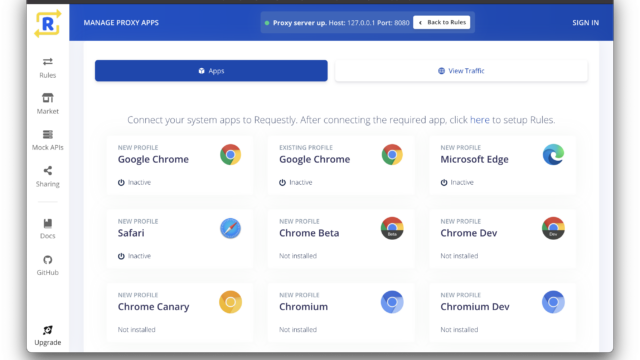The width and height of the screenshot is (640, 360).
Task: Select the Apps tab
Action: coord(211,71)
